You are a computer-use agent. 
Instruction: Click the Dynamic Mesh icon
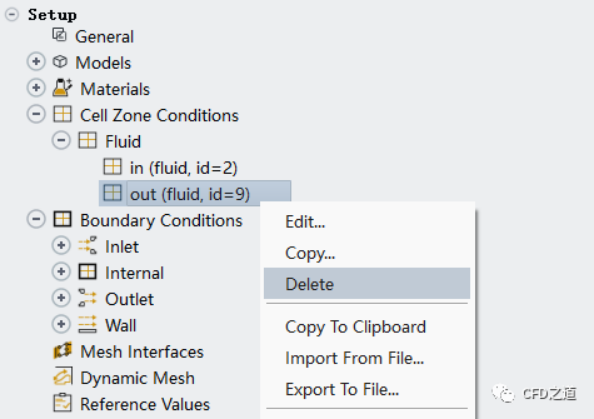[63, 377]
